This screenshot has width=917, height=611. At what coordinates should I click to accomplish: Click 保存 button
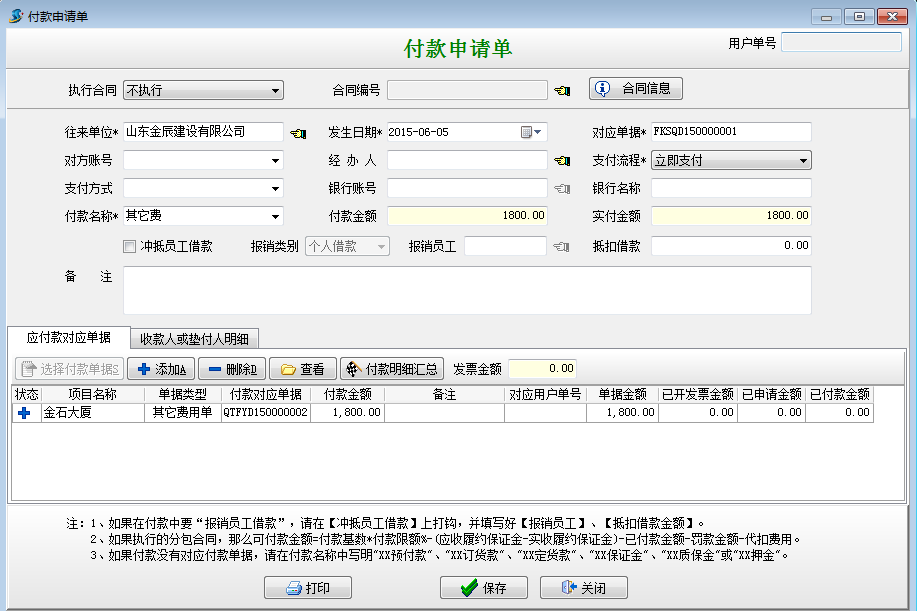point(484,588)
